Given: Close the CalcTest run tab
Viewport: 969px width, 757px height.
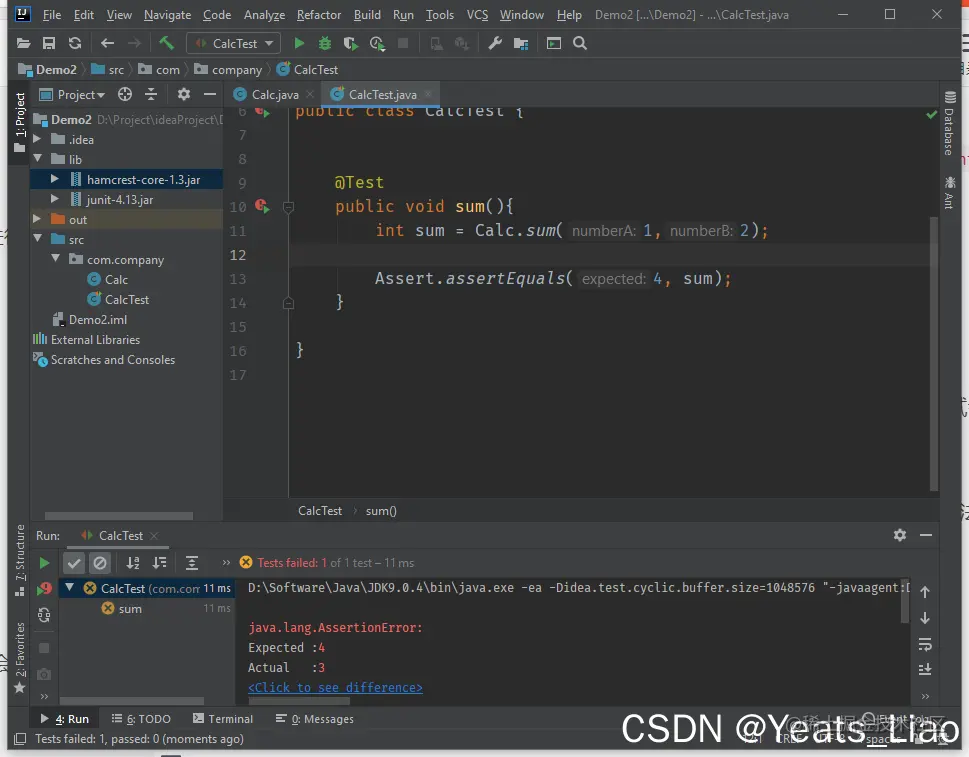Looking at the screenshot, I should [154, 536].
